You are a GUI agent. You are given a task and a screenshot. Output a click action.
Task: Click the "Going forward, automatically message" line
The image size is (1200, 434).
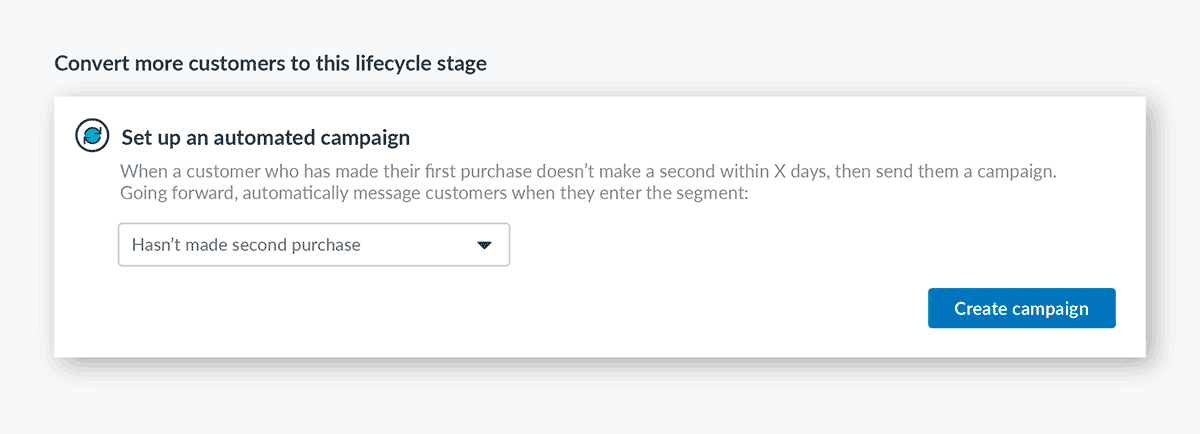point(433,192)
